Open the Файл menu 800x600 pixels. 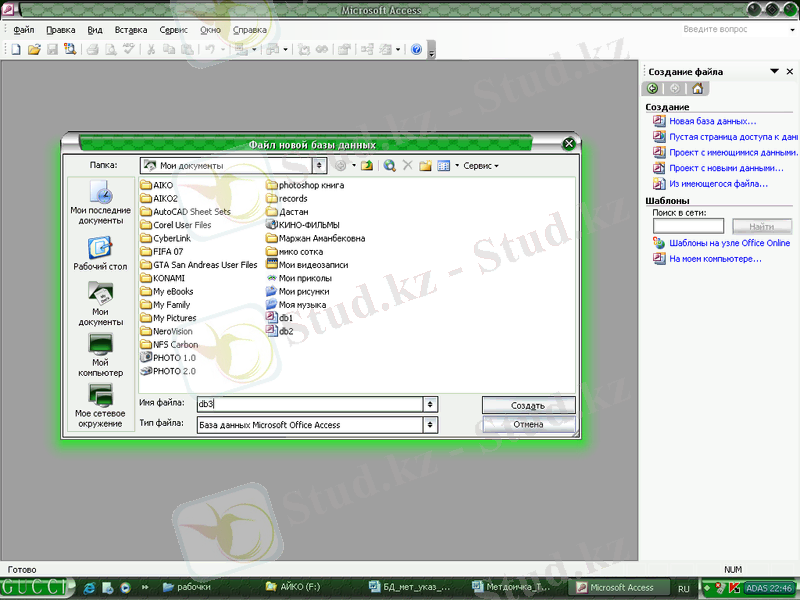pyautogui.click(x=23, y=30)
